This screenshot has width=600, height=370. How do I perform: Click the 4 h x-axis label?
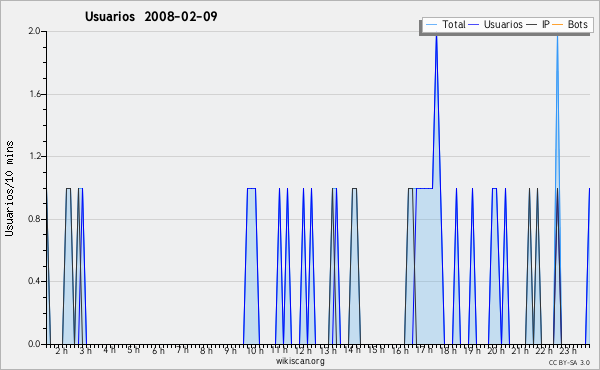point(109,350)
